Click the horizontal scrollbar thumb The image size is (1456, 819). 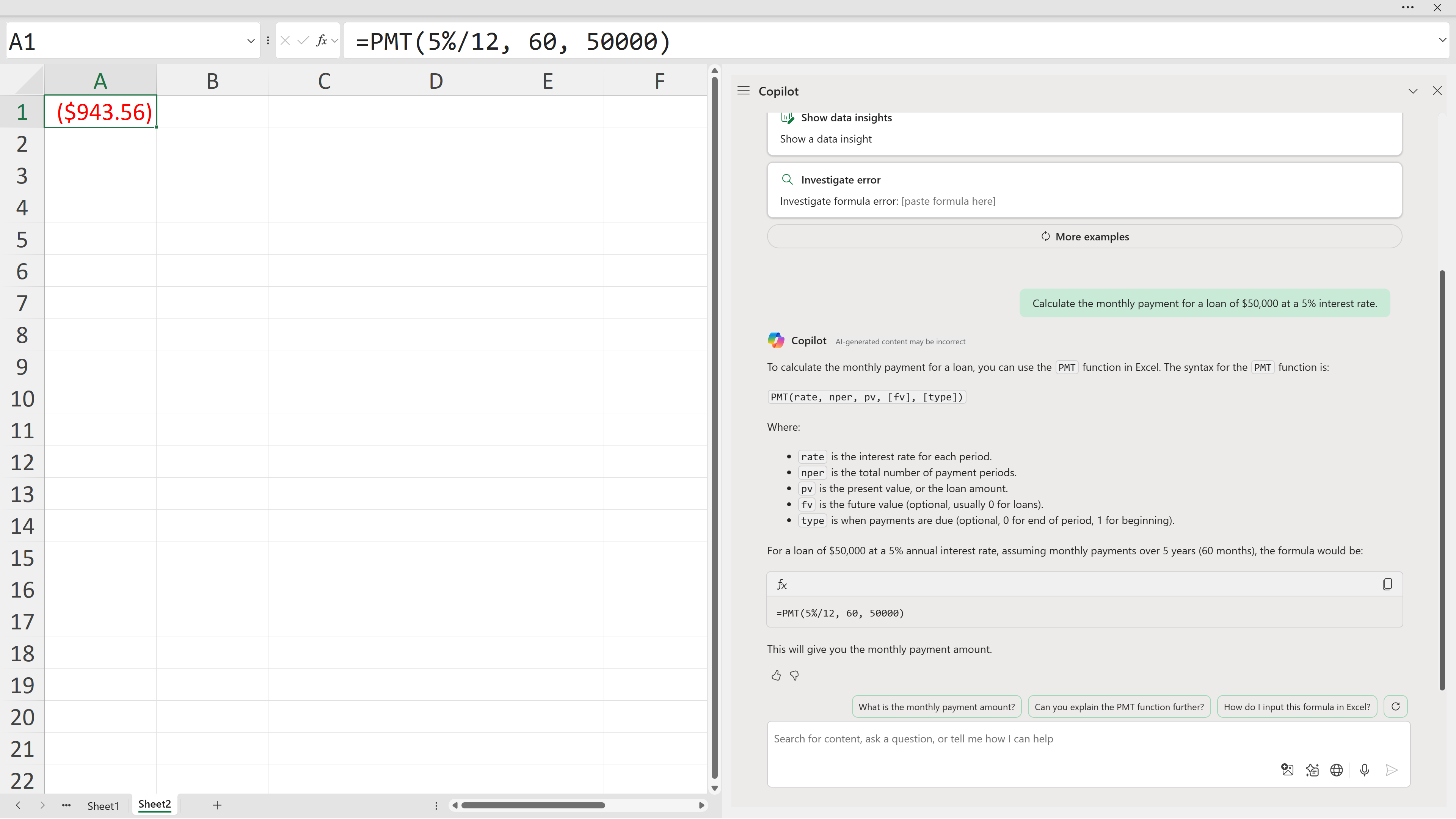tap(532, 805)
